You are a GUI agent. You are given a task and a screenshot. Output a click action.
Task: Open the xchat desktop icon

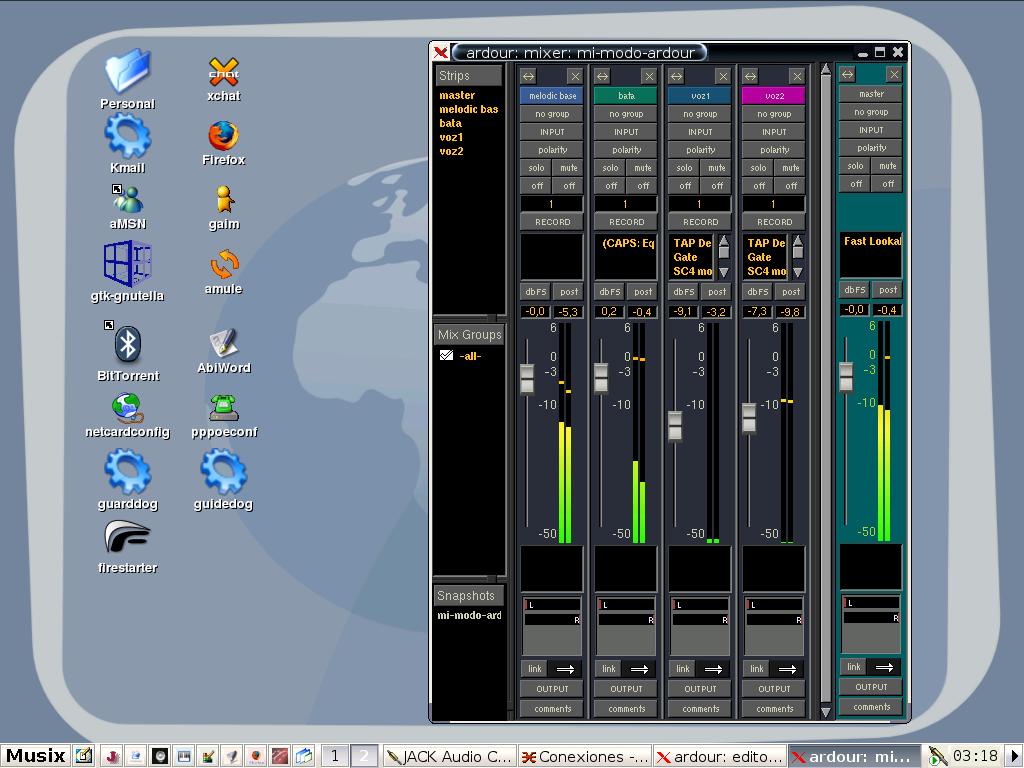tap(223, 74)
